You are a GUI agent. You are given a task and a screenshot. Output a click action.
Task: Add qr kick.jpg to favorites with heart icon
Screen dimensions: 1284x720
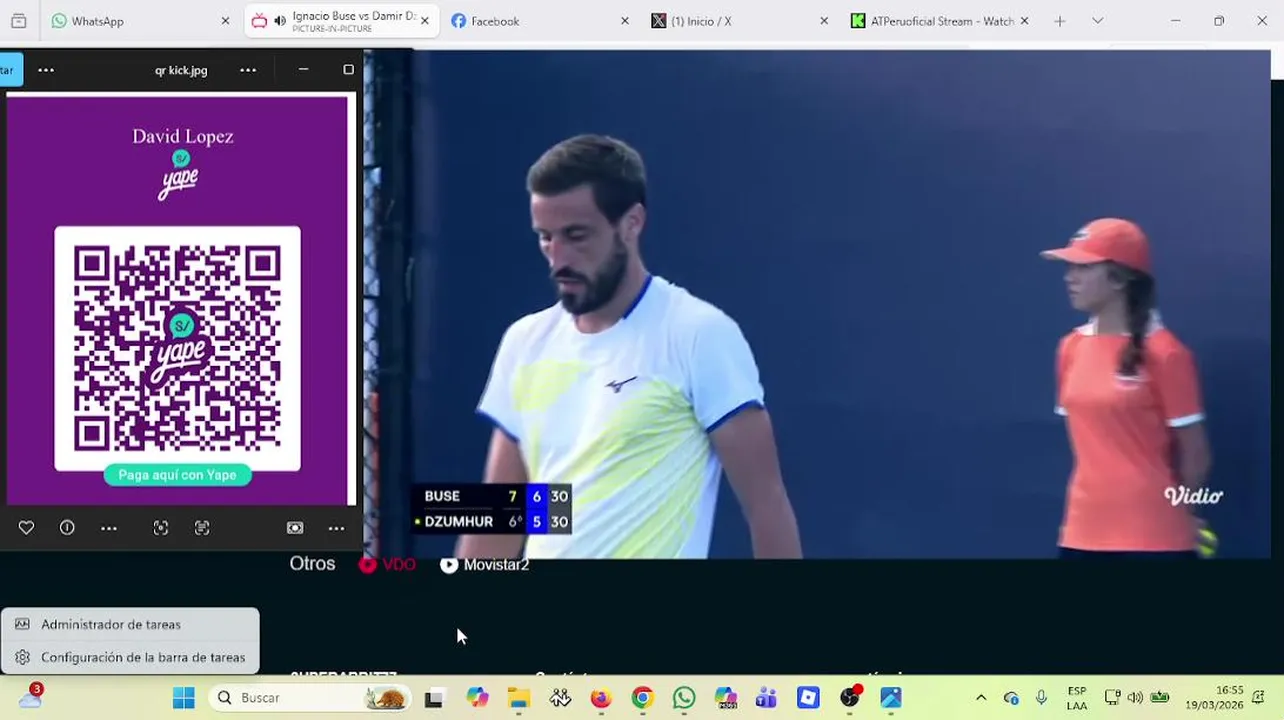(27, 528)
